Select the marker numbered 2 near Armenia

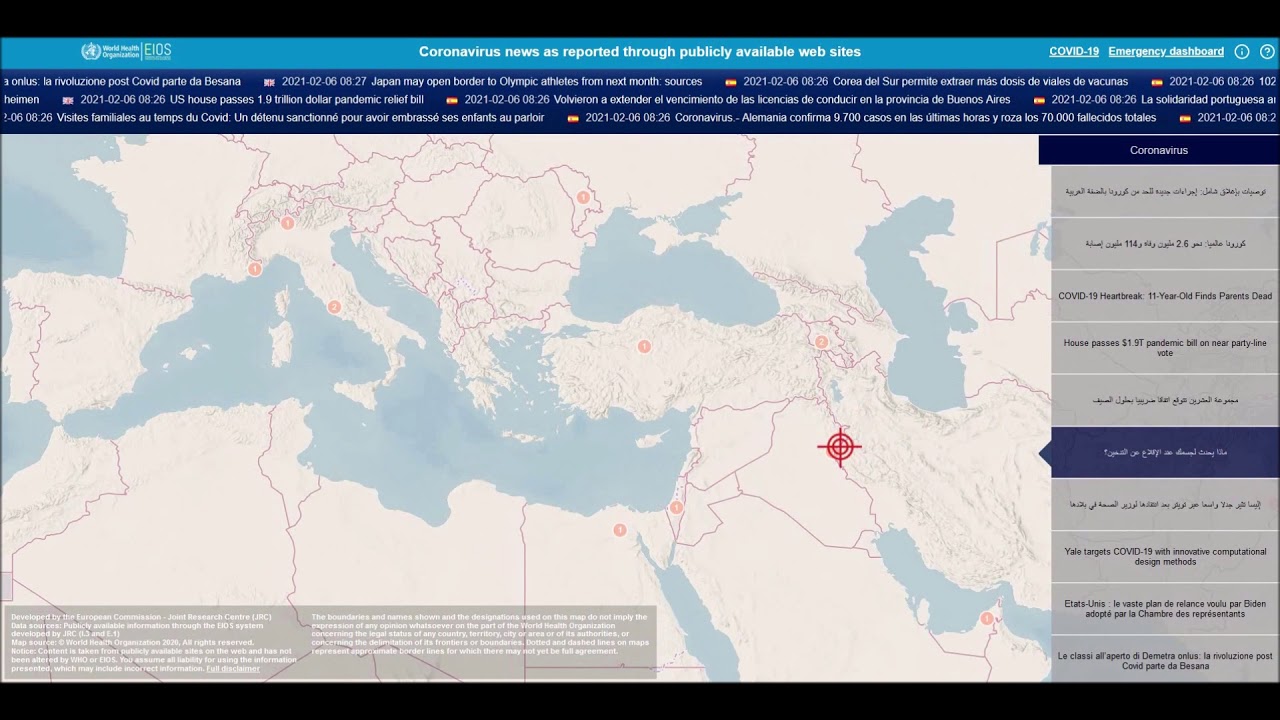[821, 342]
